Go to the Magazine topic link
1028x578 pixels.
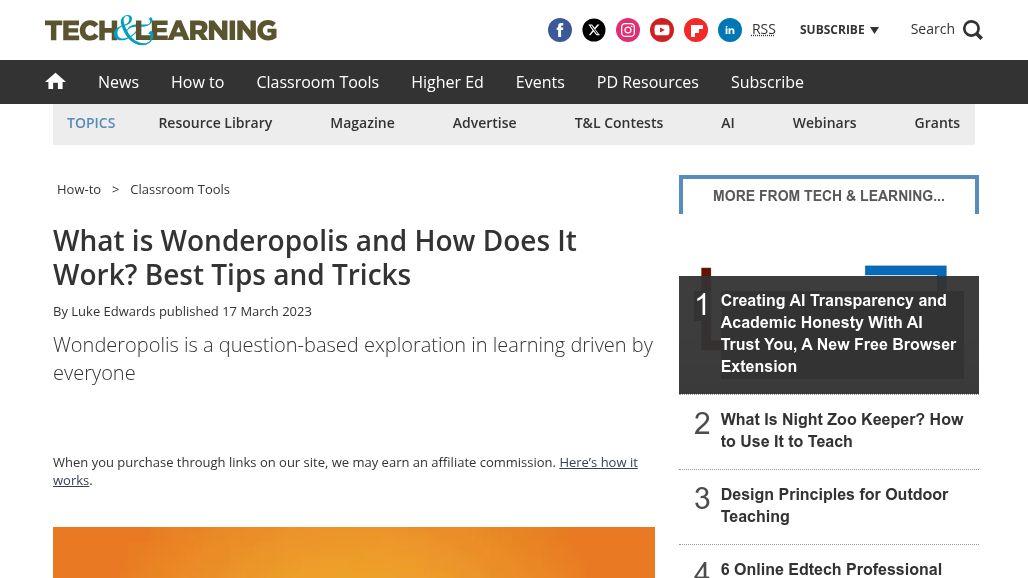[x=363, y=123]
